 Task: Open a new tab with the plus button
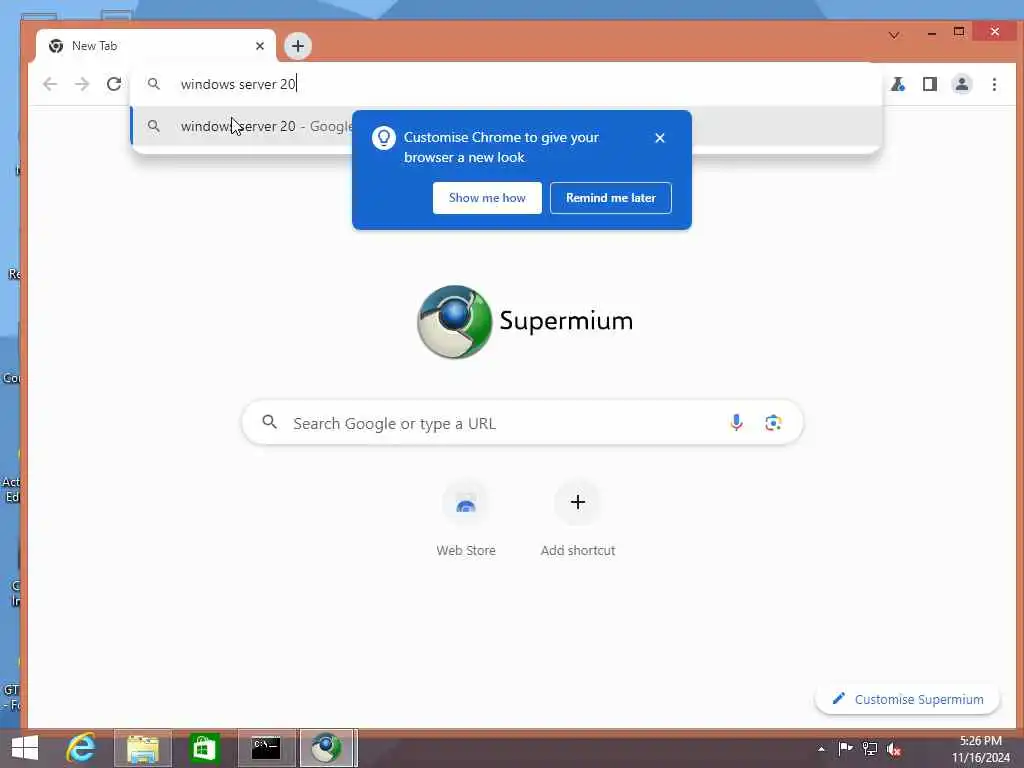tap(298, 46)
